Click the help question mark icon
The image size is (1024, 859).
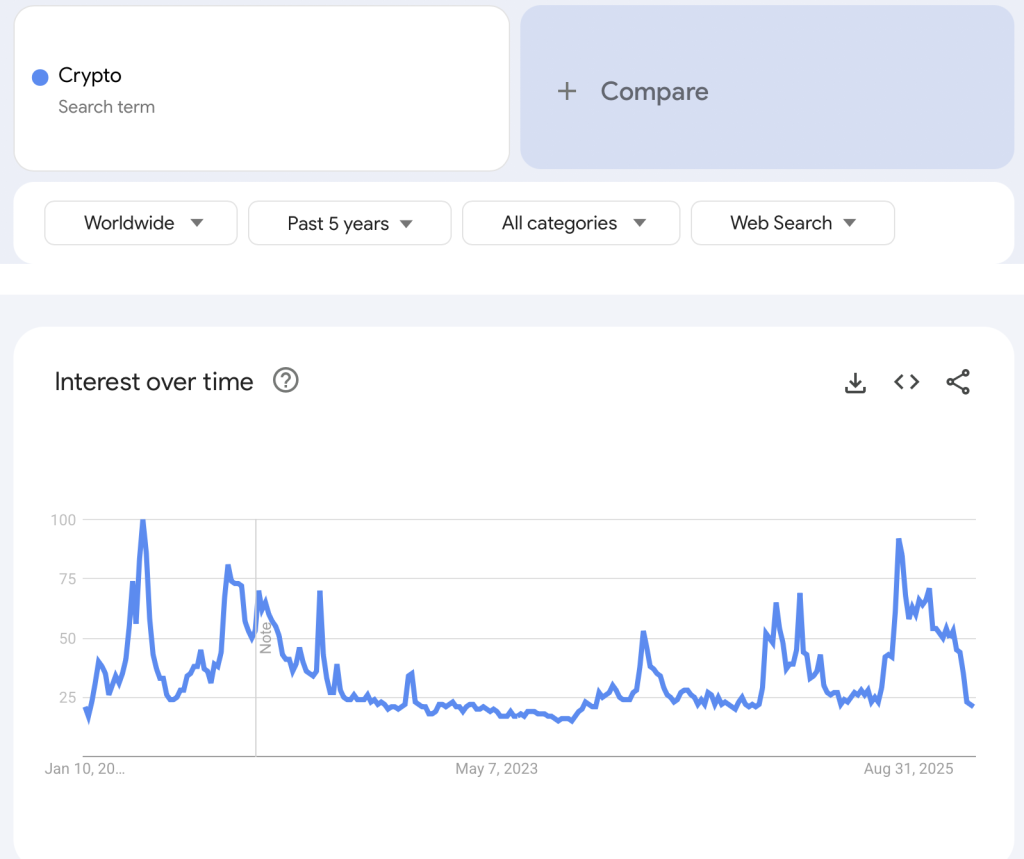click(285, 380)
